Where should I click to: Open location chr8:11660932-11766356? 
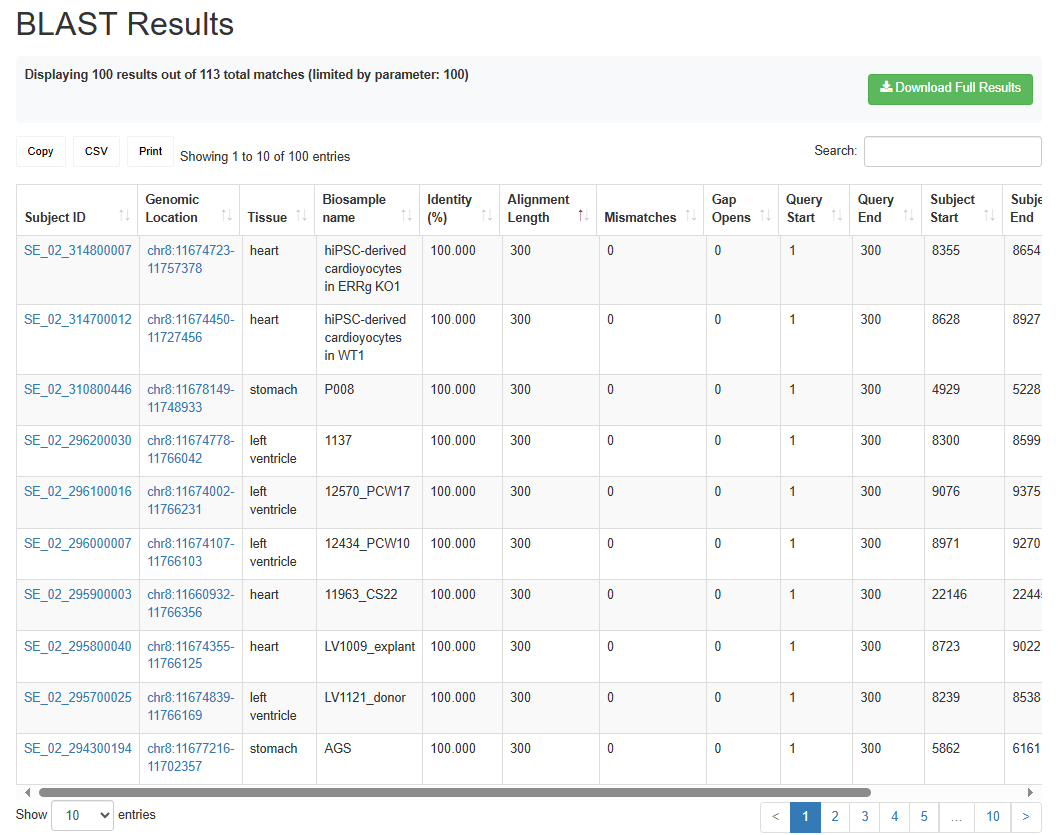[x=190, y=603]
